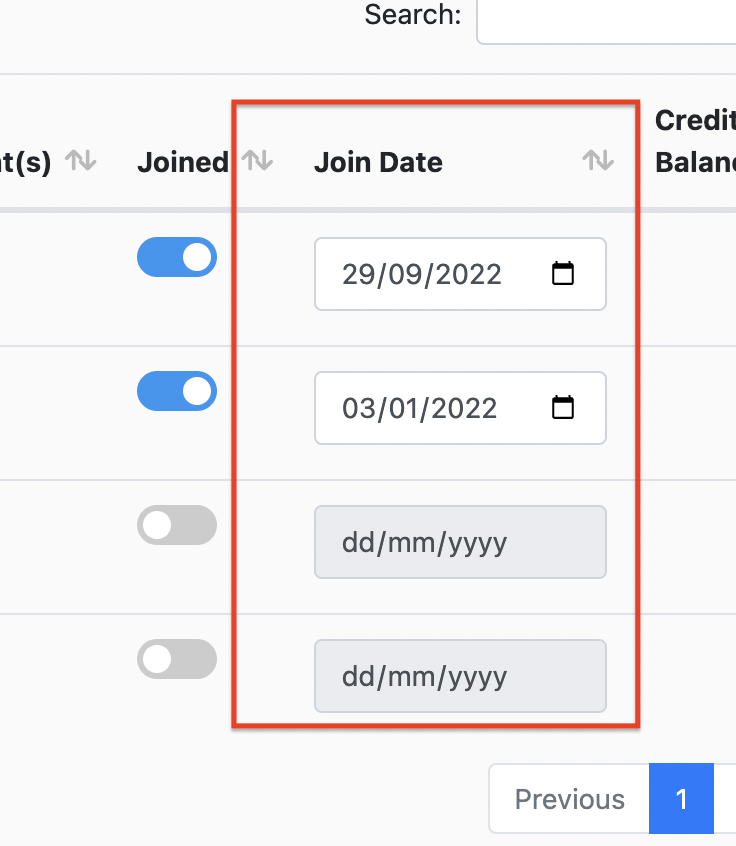Disable the Joined toggle in first row
Screen dimensions: 736x846
point(177,257)
